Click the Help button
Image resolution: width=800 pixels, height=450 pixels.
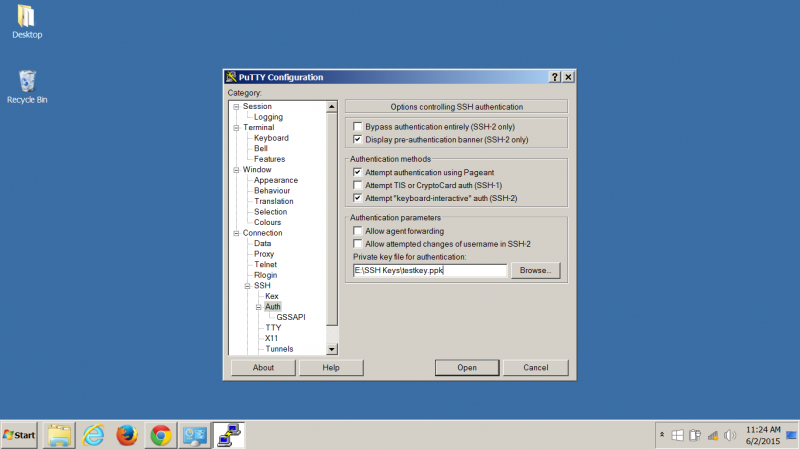(331, 367)
